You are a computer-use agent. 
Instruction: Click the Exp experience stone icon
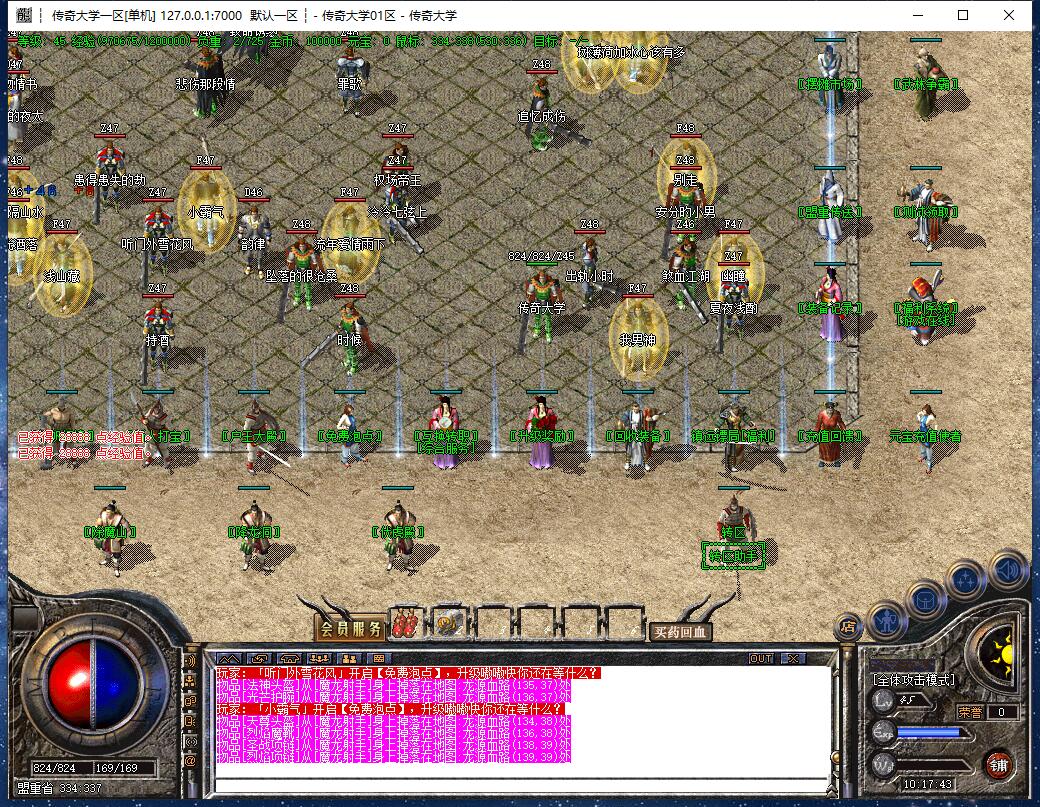(x=882, y=732)
